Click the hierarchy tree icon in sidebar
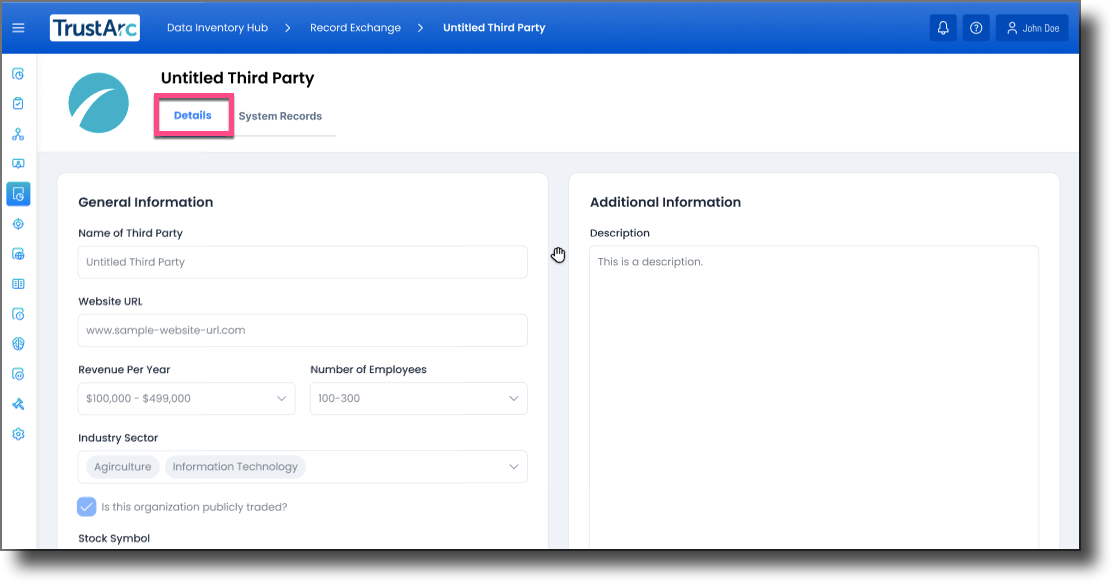The image size is (1113, 583). pyautogui.click(x=18, y=134)
